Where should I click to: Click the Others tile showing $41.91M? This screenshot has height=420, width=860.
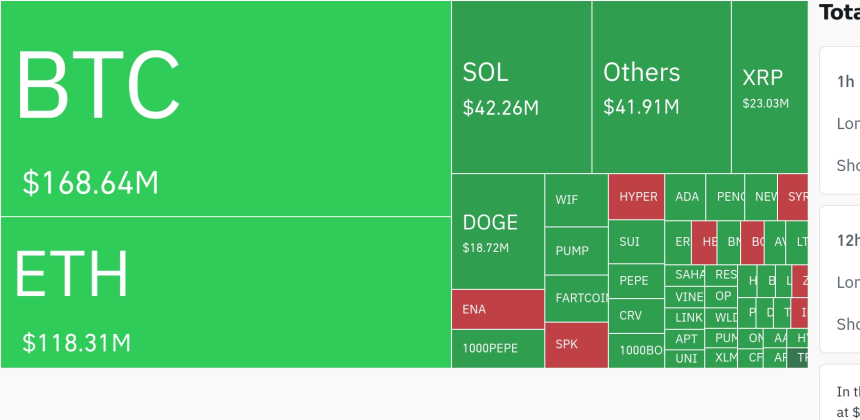[x=661, y=87]
